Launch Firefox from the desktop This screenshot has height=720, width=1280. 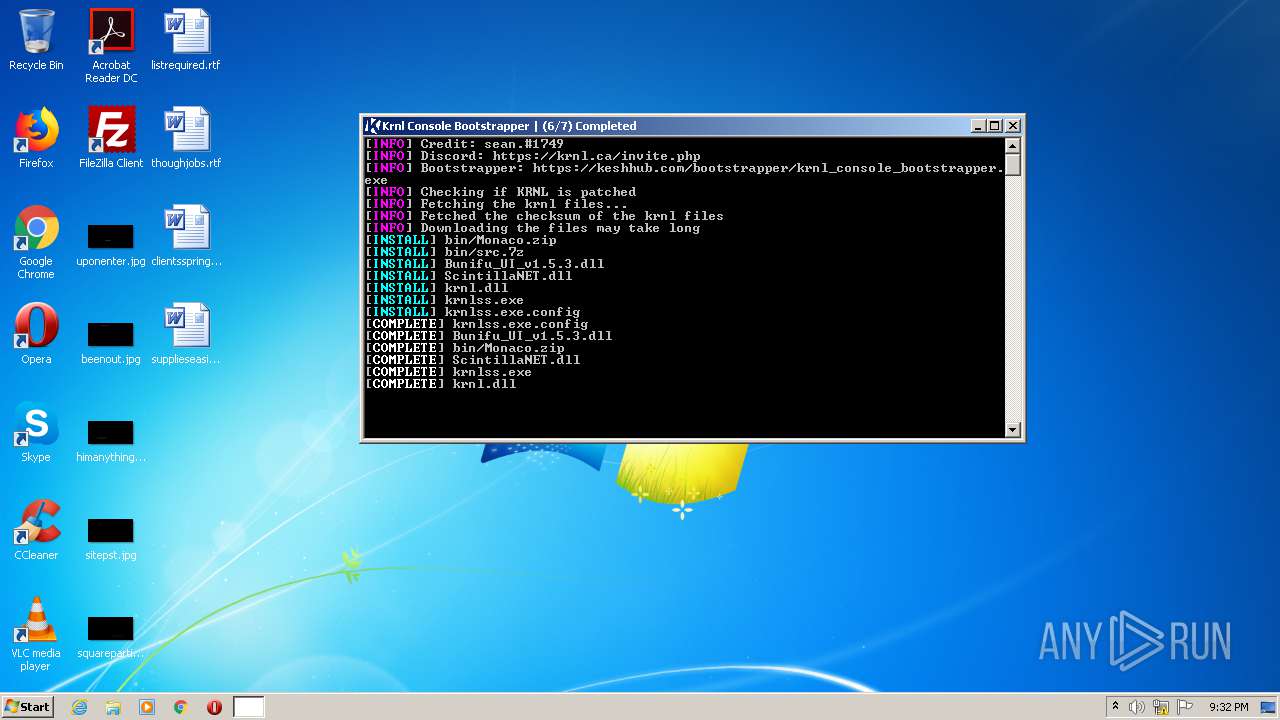pos(36,139)
